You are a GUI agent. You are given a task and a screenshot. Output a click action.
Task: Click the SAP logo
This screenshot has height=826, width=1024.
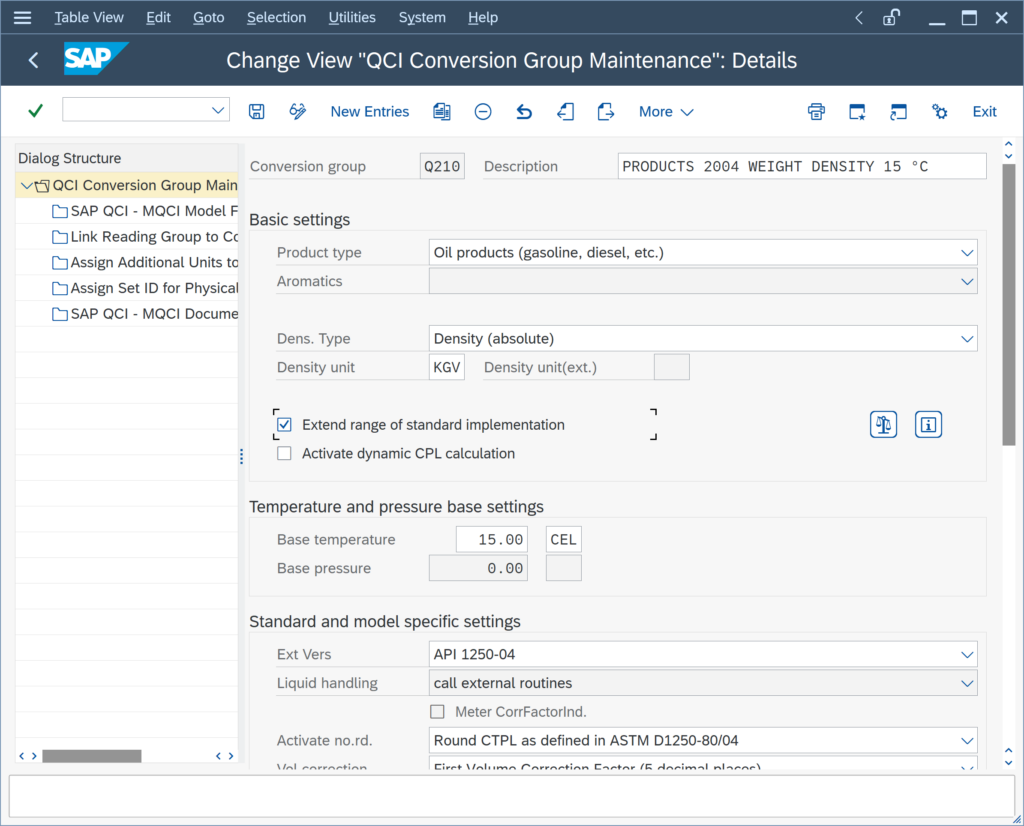[x=96, y=59]
